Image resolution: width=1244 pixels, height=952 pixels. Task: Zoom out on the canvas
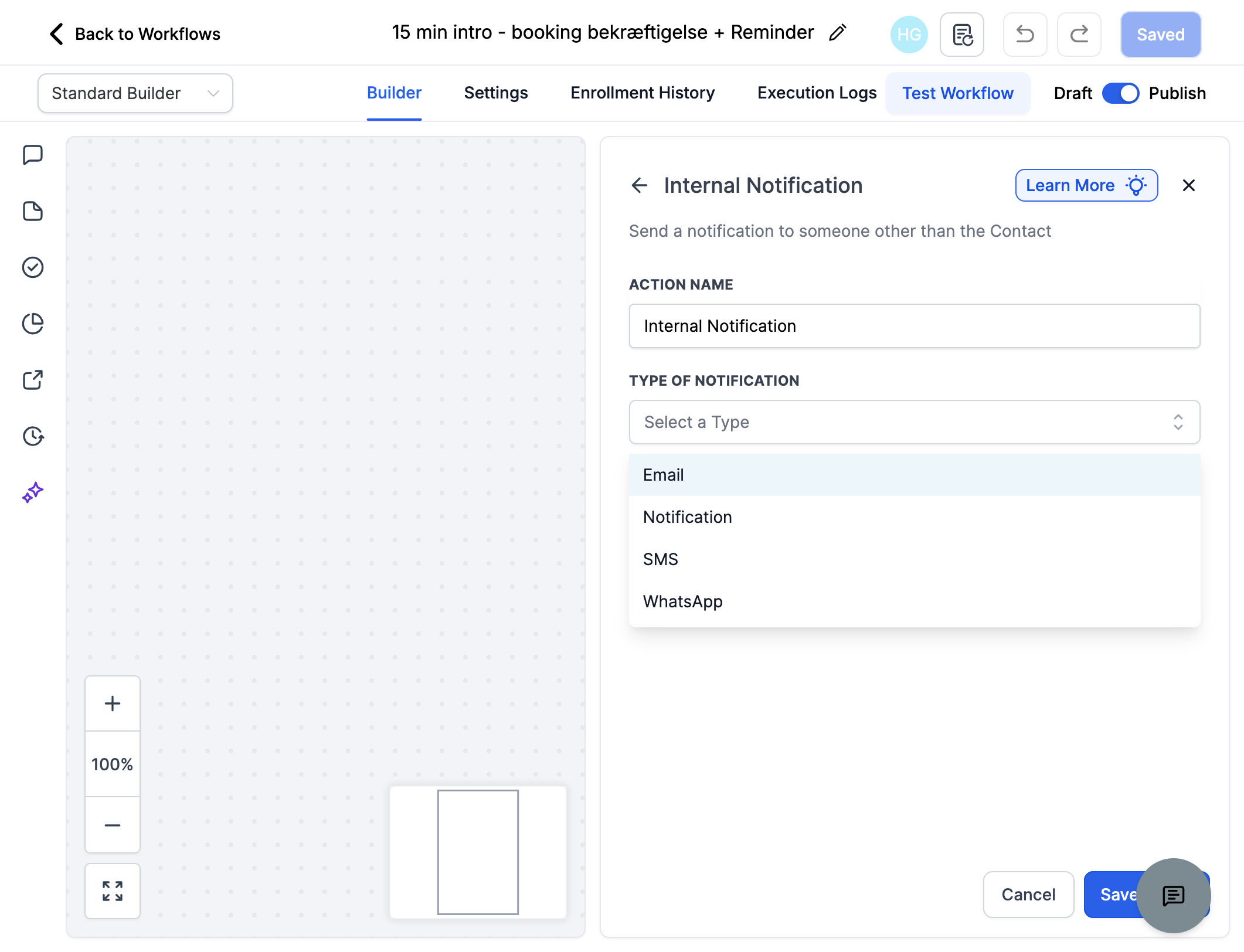[x=113, y=825]
